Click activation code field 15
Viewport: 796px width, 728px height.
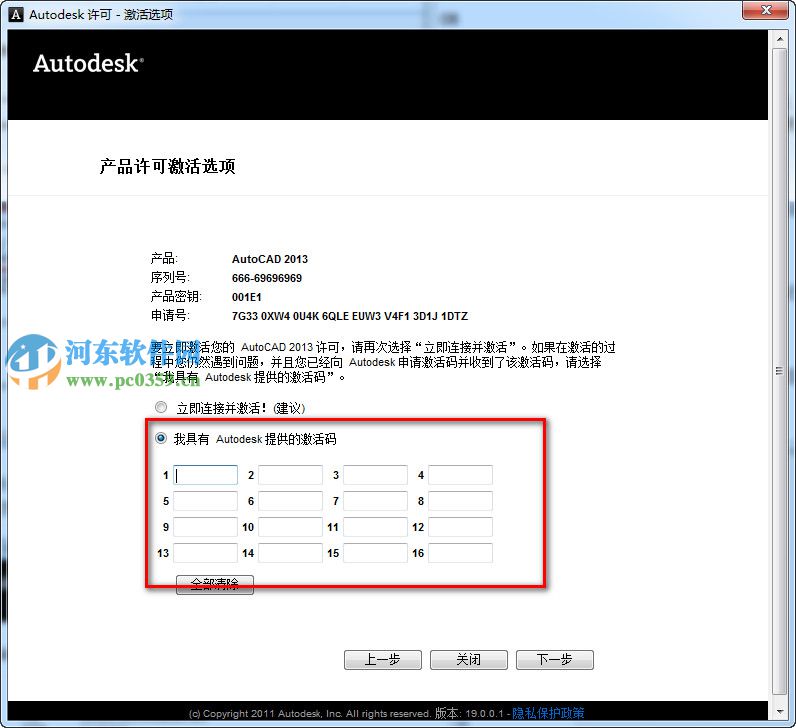tap(375, 553)
